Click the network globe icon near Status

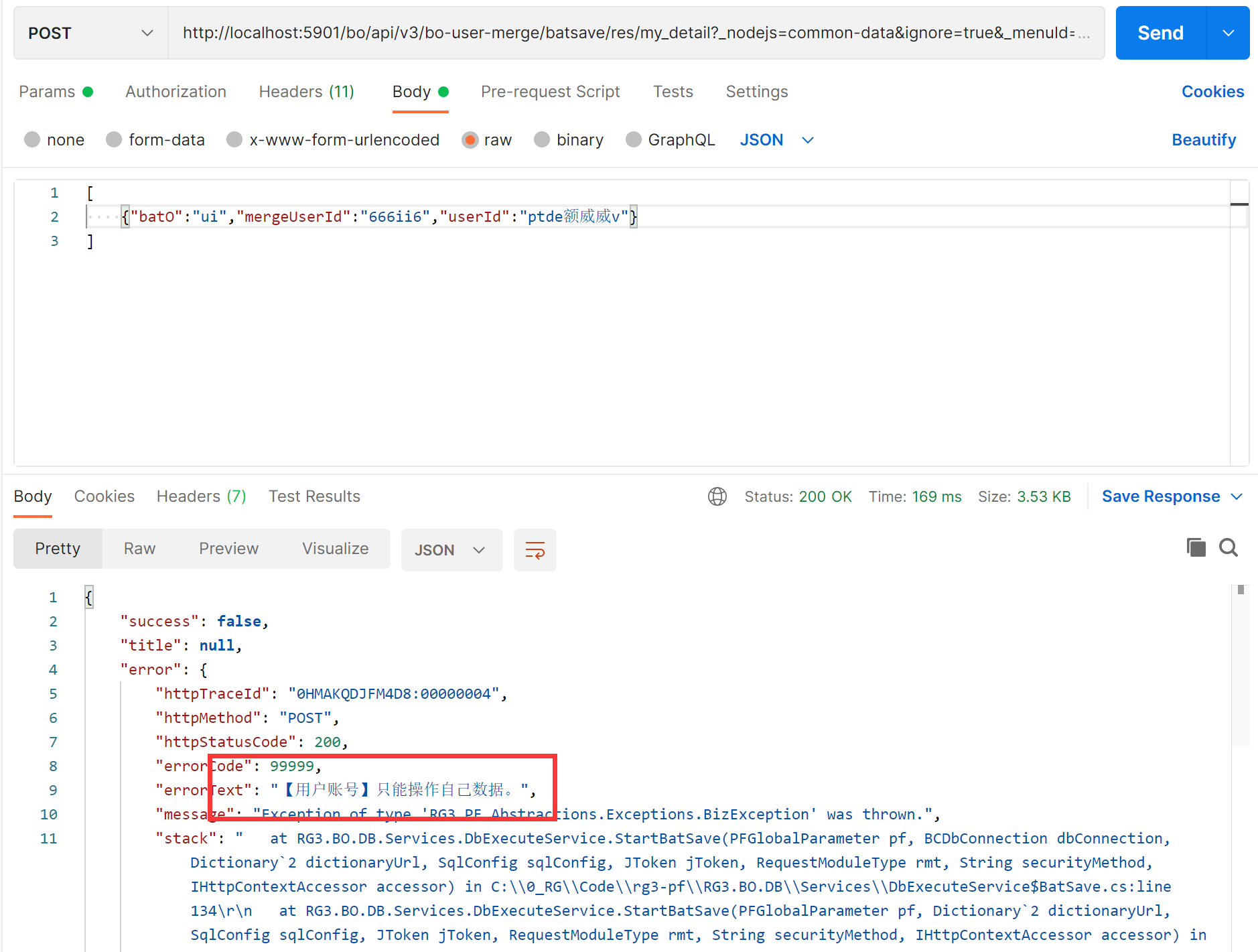click(717, 496)
